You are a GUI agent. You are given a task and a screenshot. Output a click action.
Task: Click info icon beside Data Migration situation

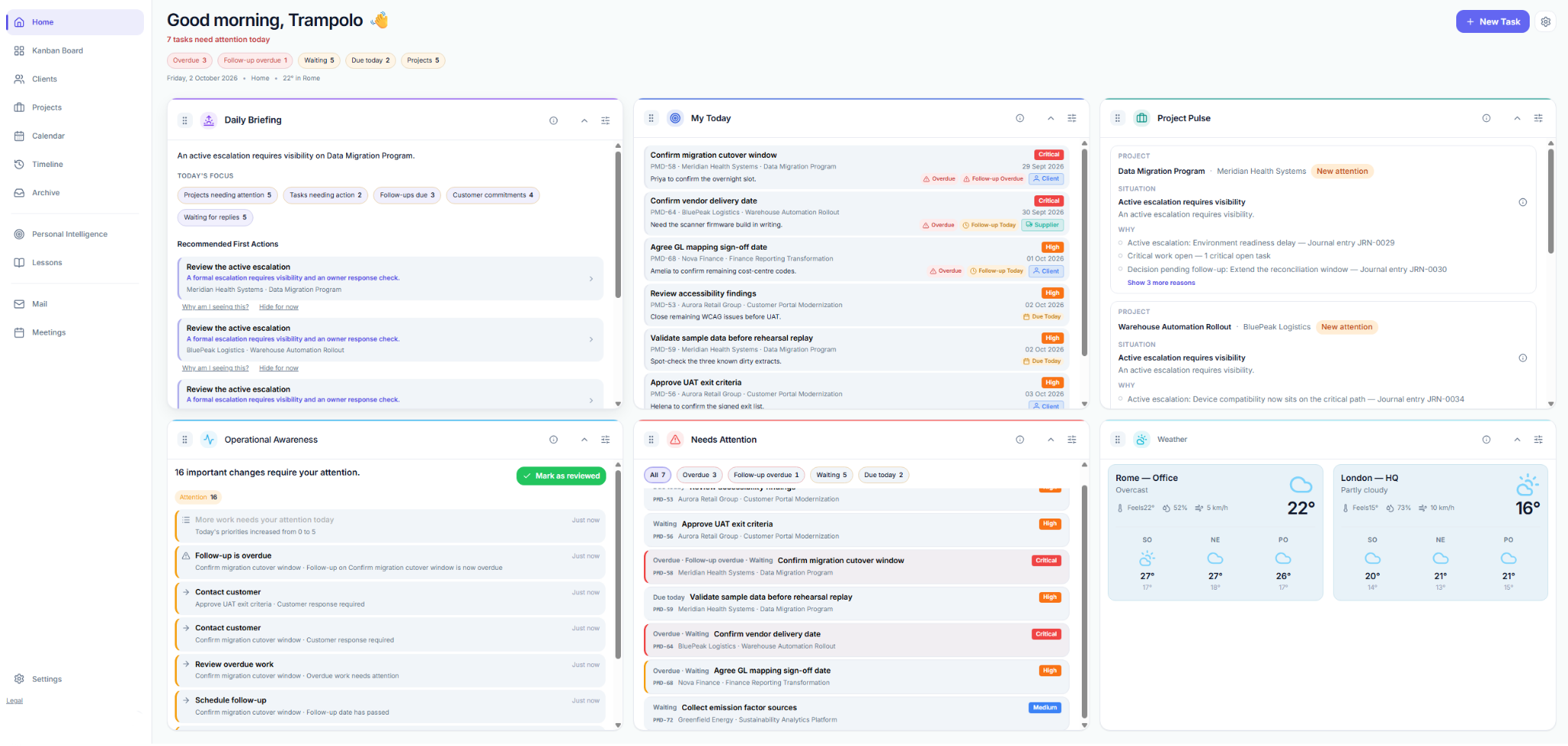click(x=1523, y=203)
